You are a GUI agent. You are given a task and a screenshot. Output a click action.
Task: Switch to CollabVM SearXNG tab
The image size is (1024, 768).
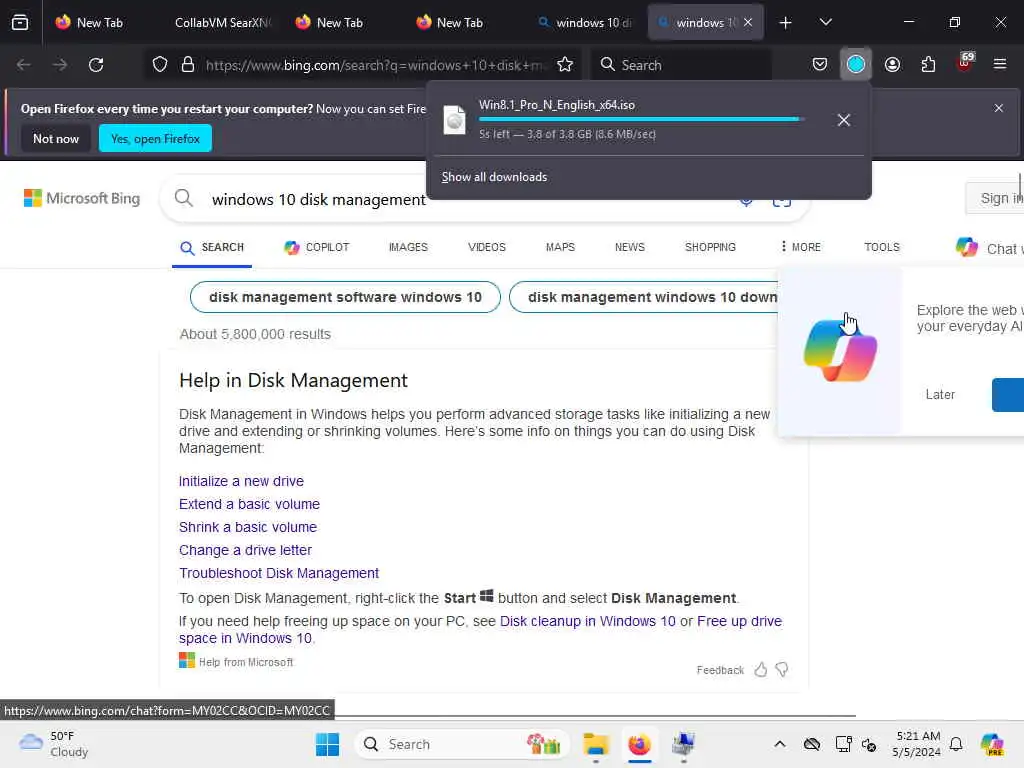coord(221,22)
